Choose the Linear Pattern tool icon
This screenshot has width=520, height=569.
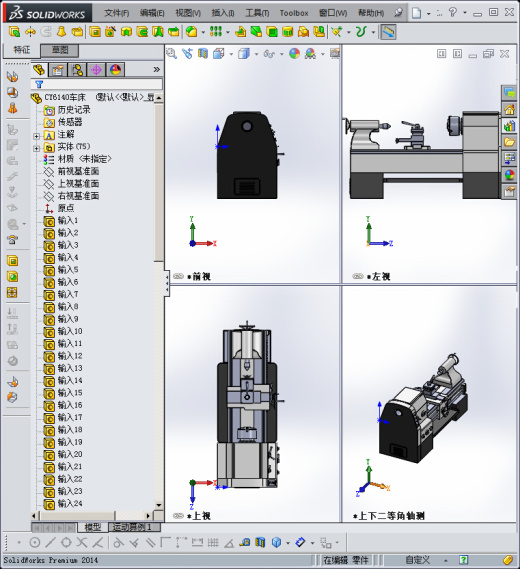pos(216,32)
